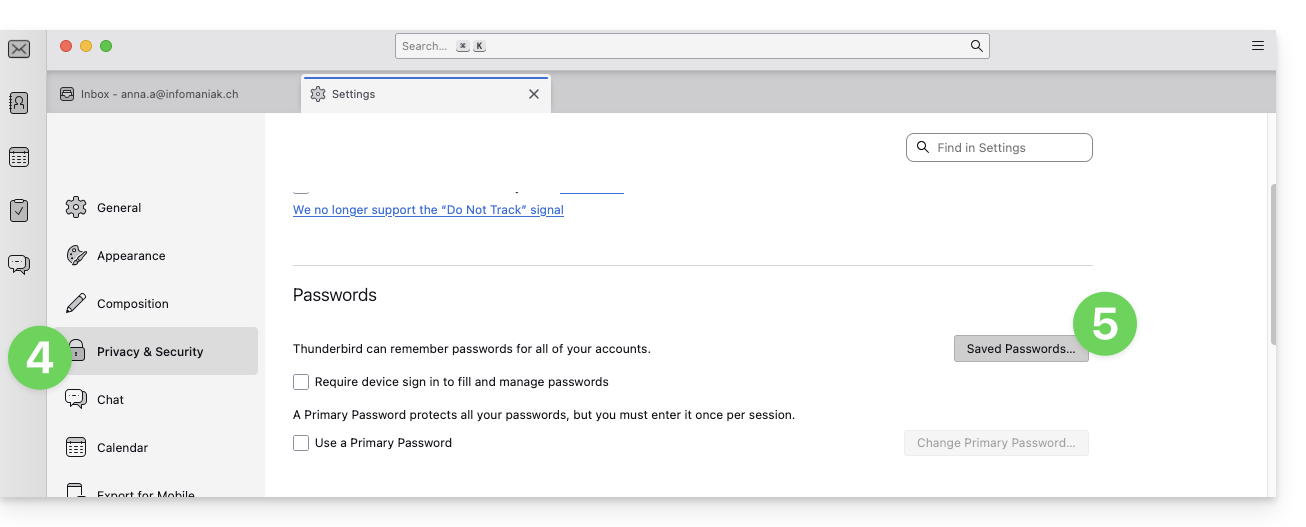Click the Saved Passwords button
Screen dimensions: 1306x527
click(1020, 349)
